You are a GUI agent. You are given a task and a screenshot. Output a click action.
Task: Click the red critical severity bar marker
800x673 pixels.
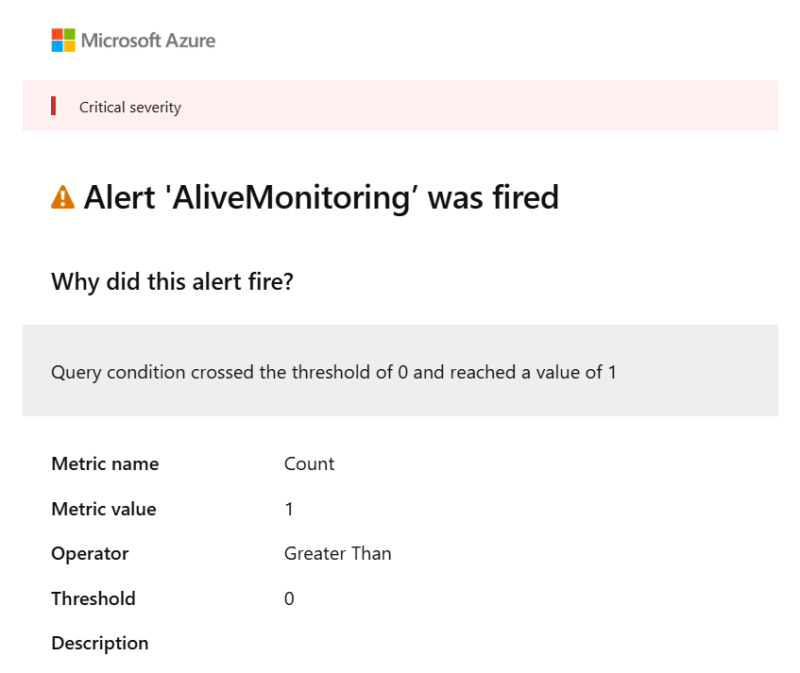click(53, 106)
